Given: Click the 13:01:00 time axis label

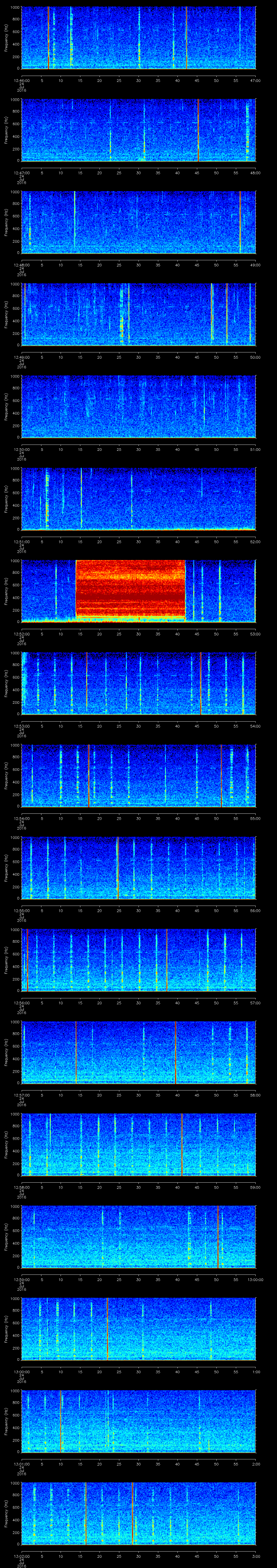Looking at the screenshot, I should coord(22,1464).
